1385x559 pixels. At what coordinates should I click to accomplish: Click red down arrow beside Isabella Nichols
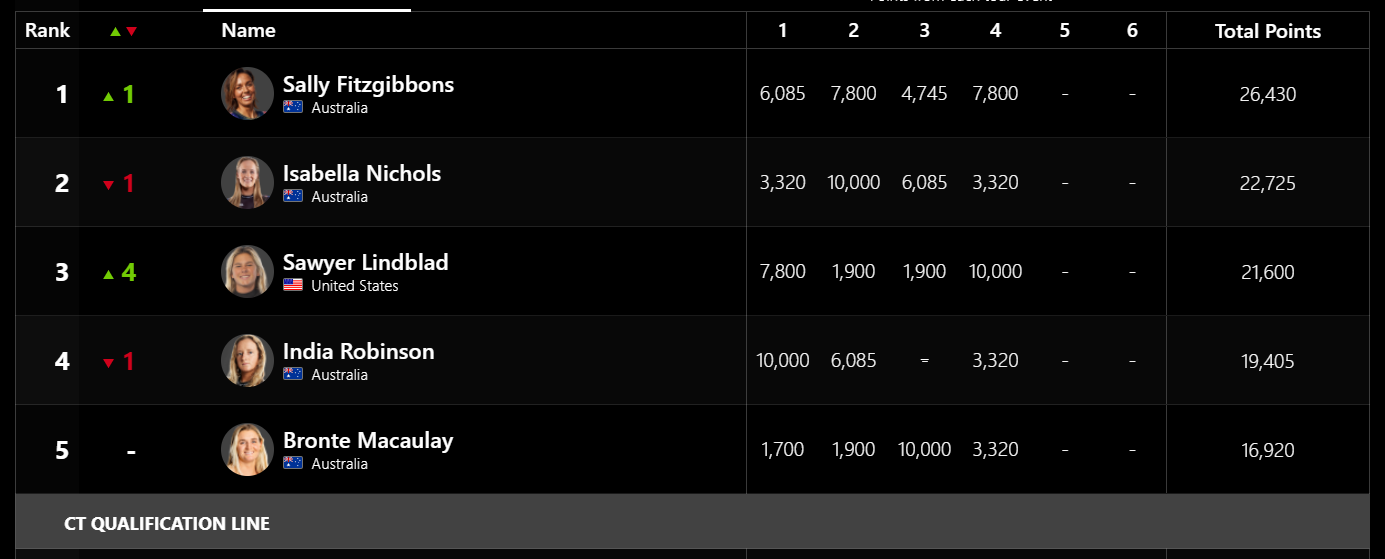point(109,185)
